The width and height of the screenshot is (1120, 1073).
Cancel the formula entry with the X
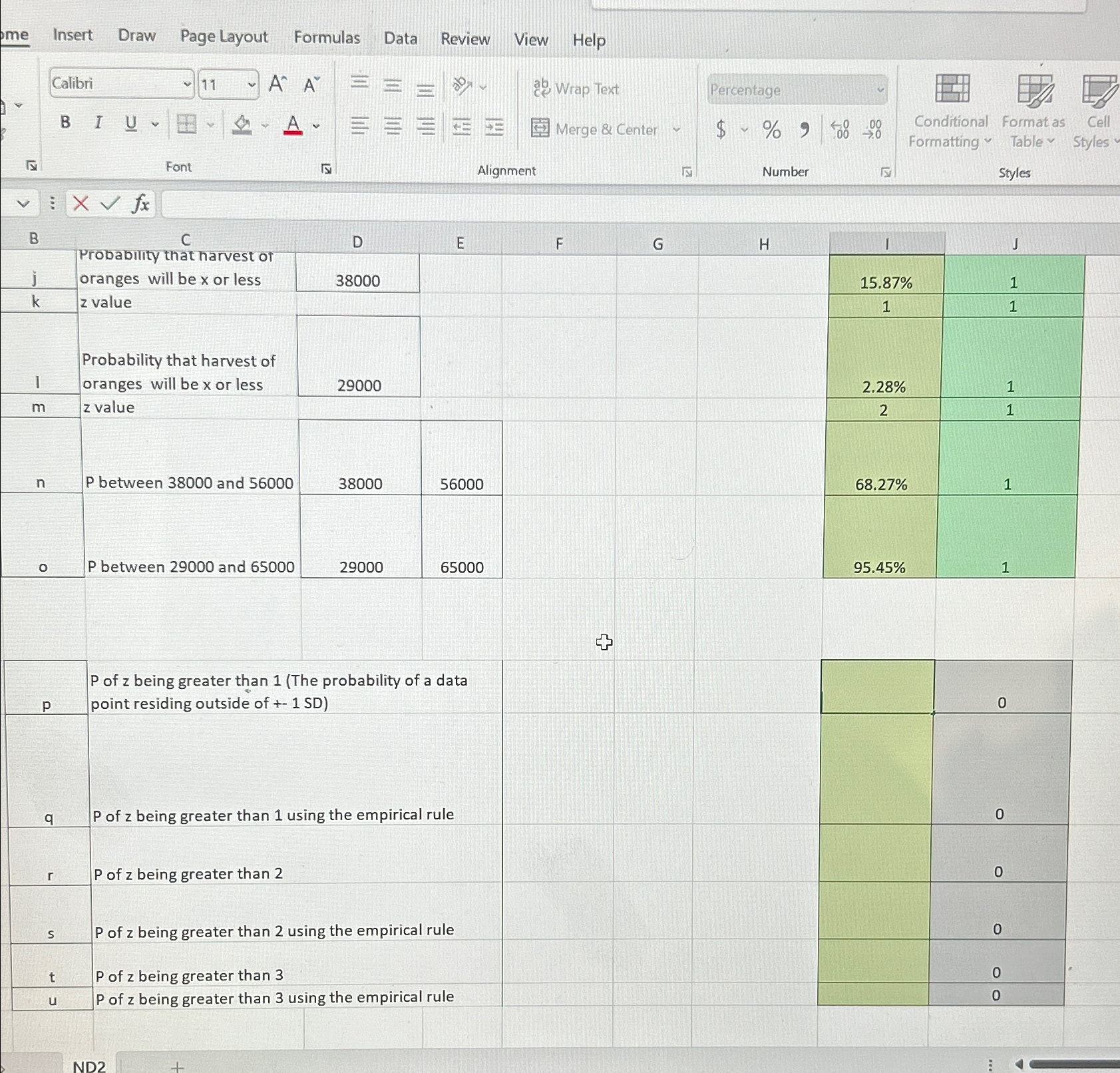tap(80, 204)
